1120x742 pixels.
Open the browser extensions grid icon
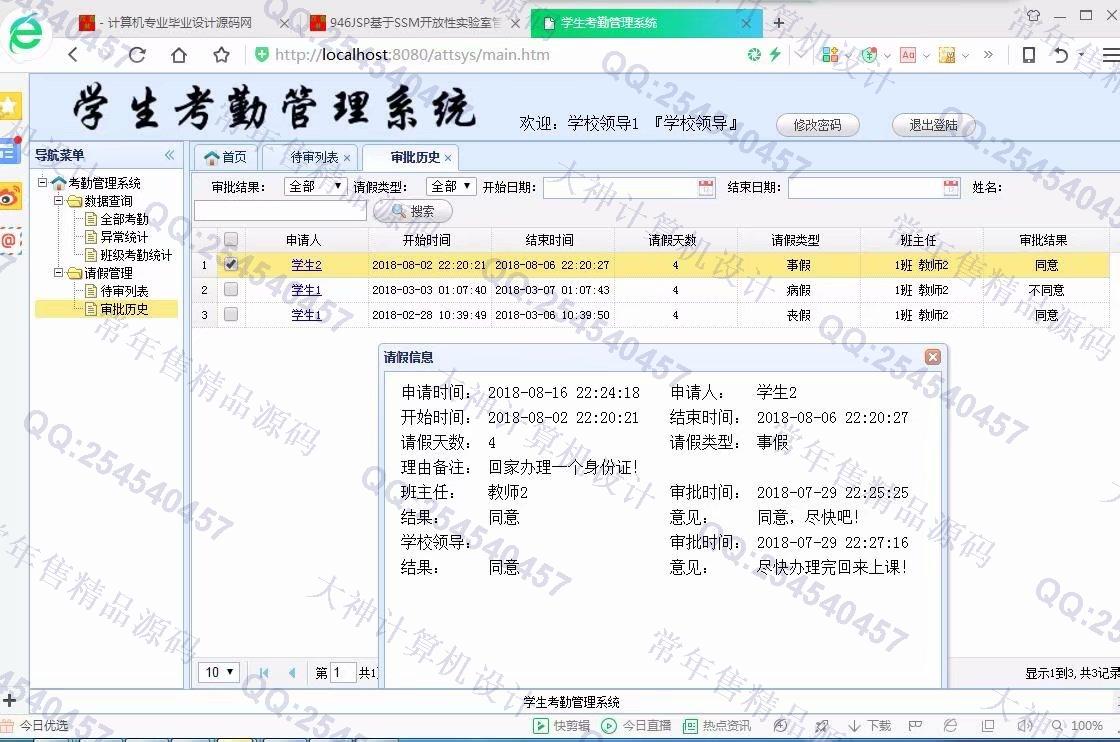tap(829, 54)
